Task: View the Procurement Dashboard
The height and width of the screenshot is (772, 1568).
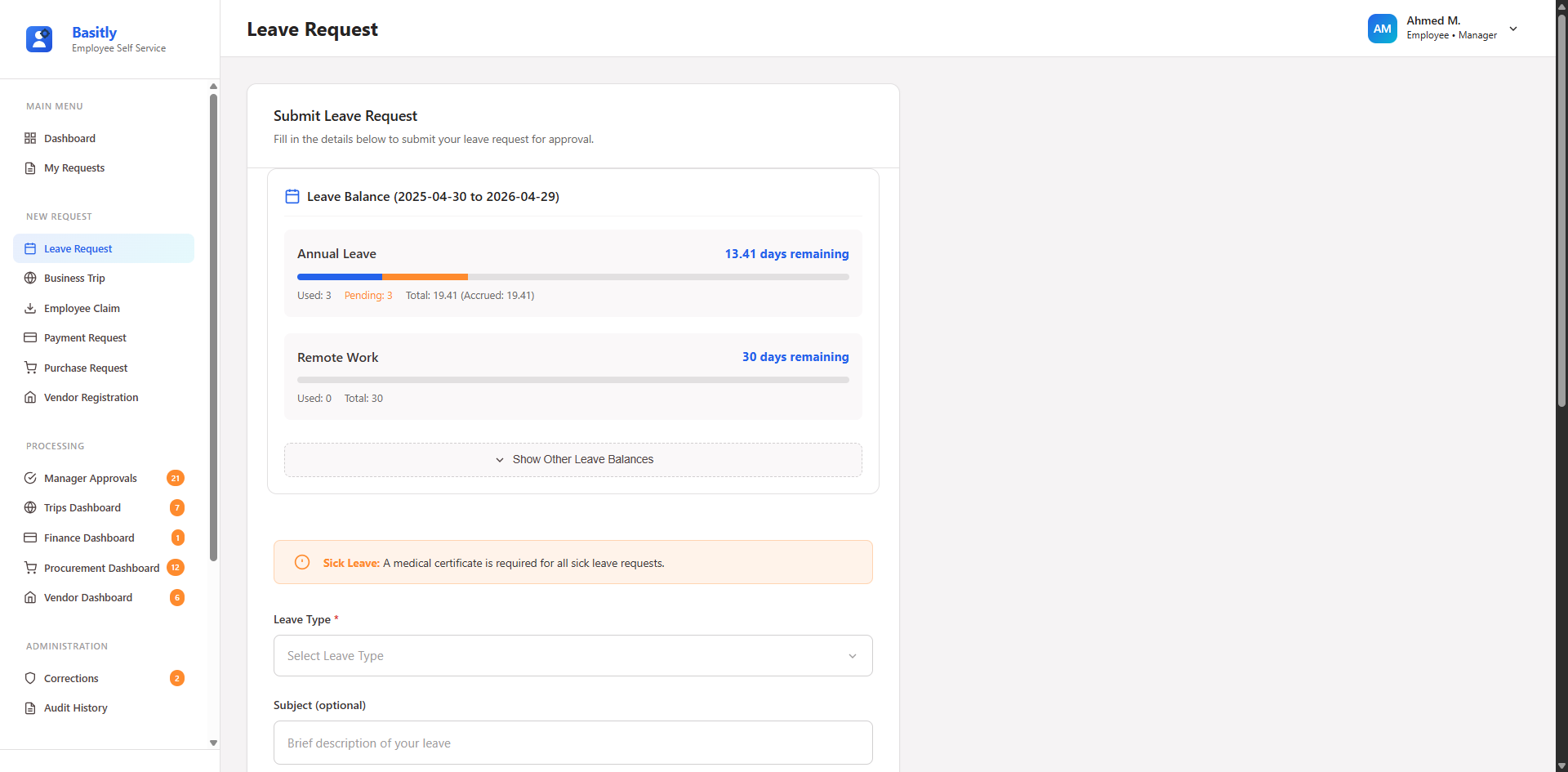Action: pos(101,568)
